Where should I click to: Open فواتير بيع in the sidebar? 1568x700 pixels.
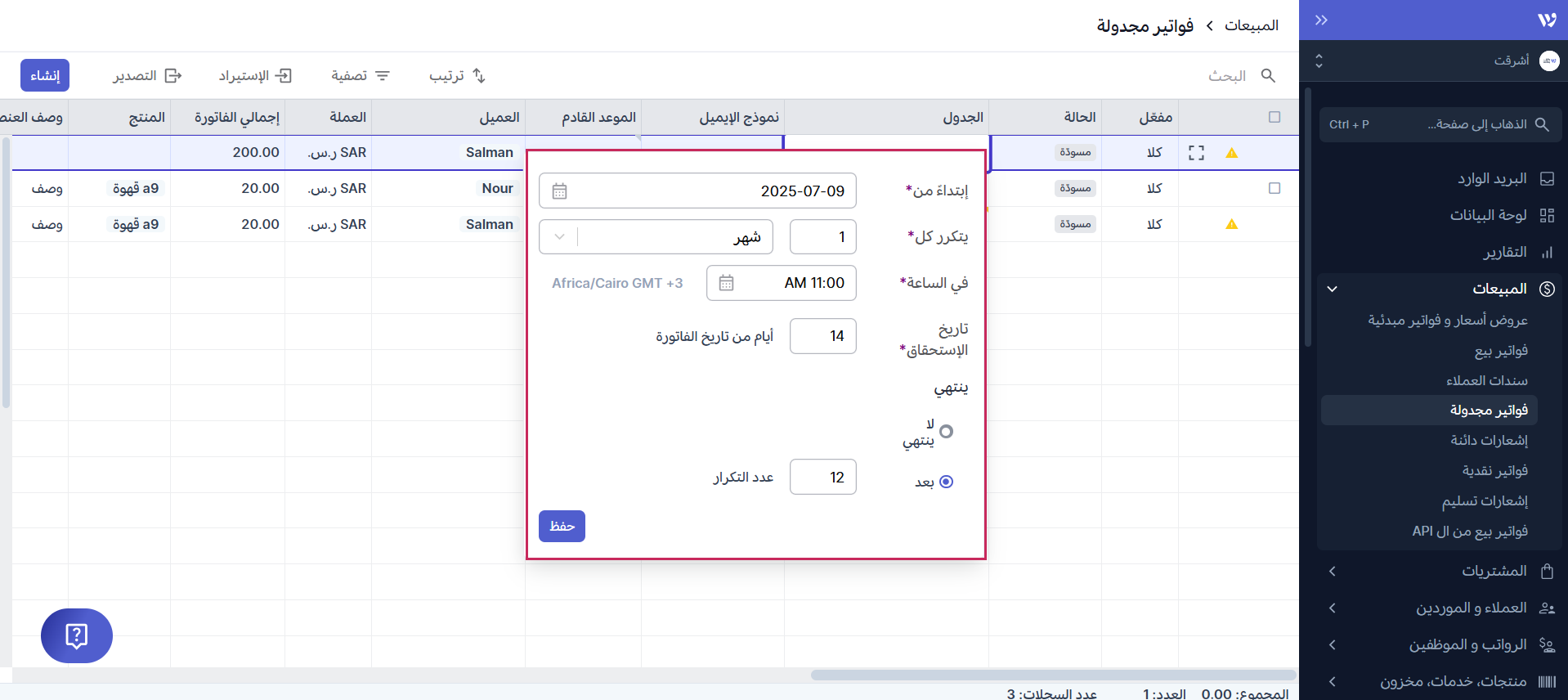1501,350
